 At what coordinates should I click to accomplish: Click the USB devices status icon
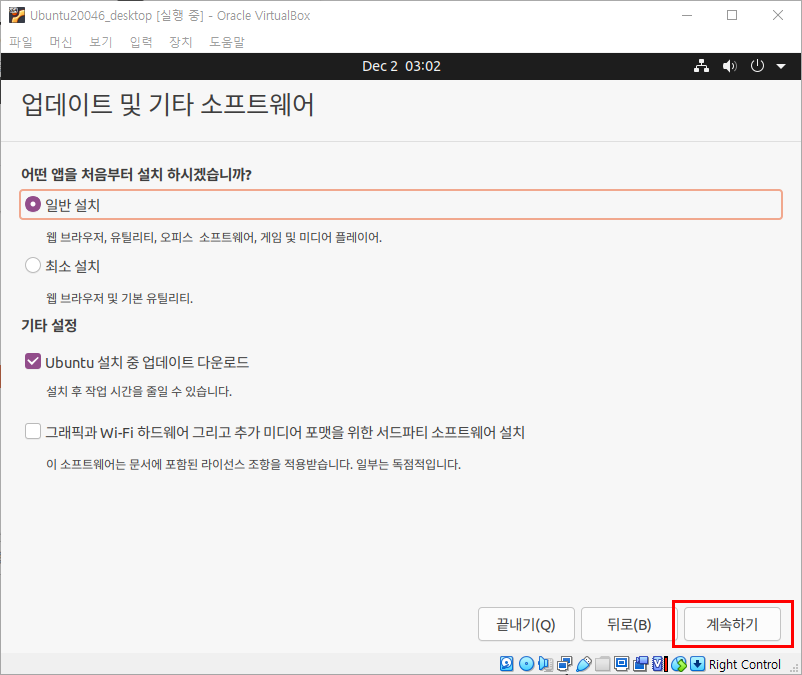(x=584, y=664)
